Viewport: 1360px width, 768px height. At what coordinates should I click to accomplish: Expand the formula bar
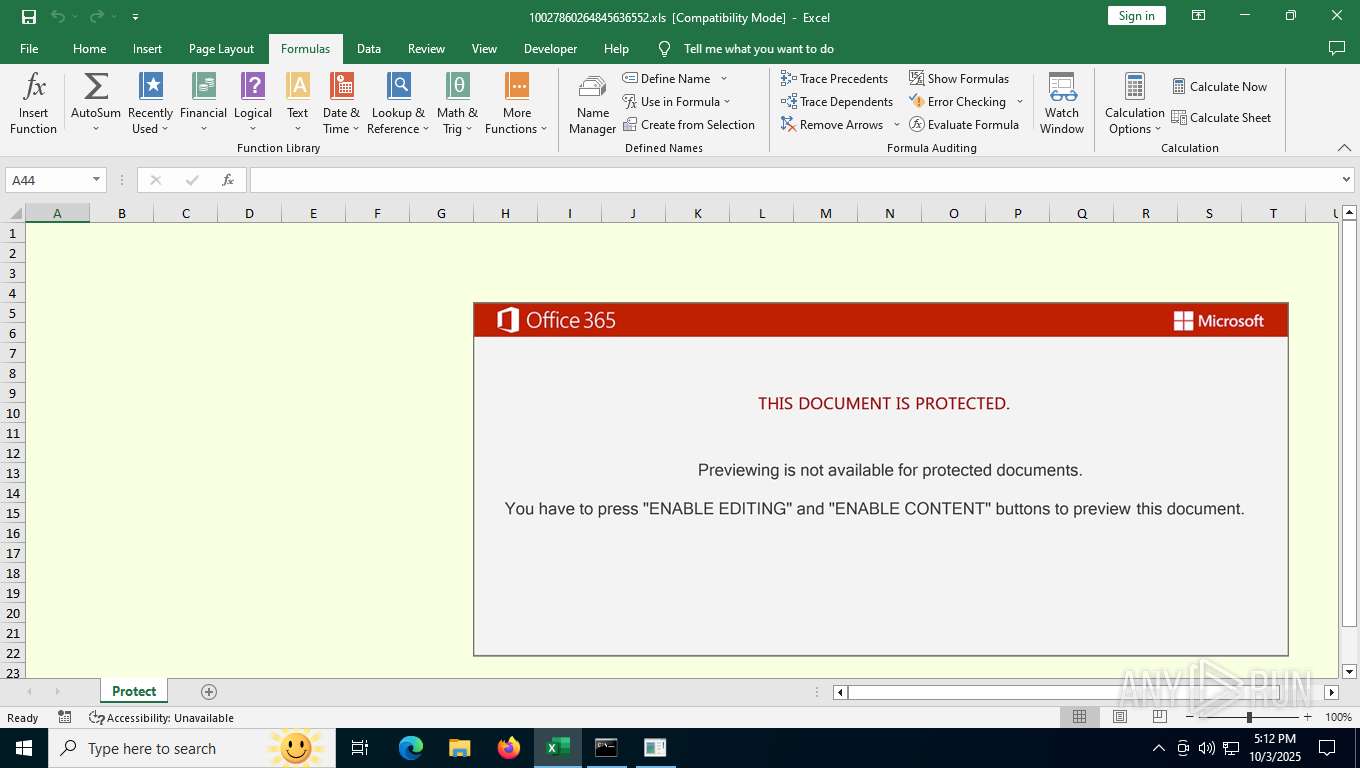click(1346, 180)
